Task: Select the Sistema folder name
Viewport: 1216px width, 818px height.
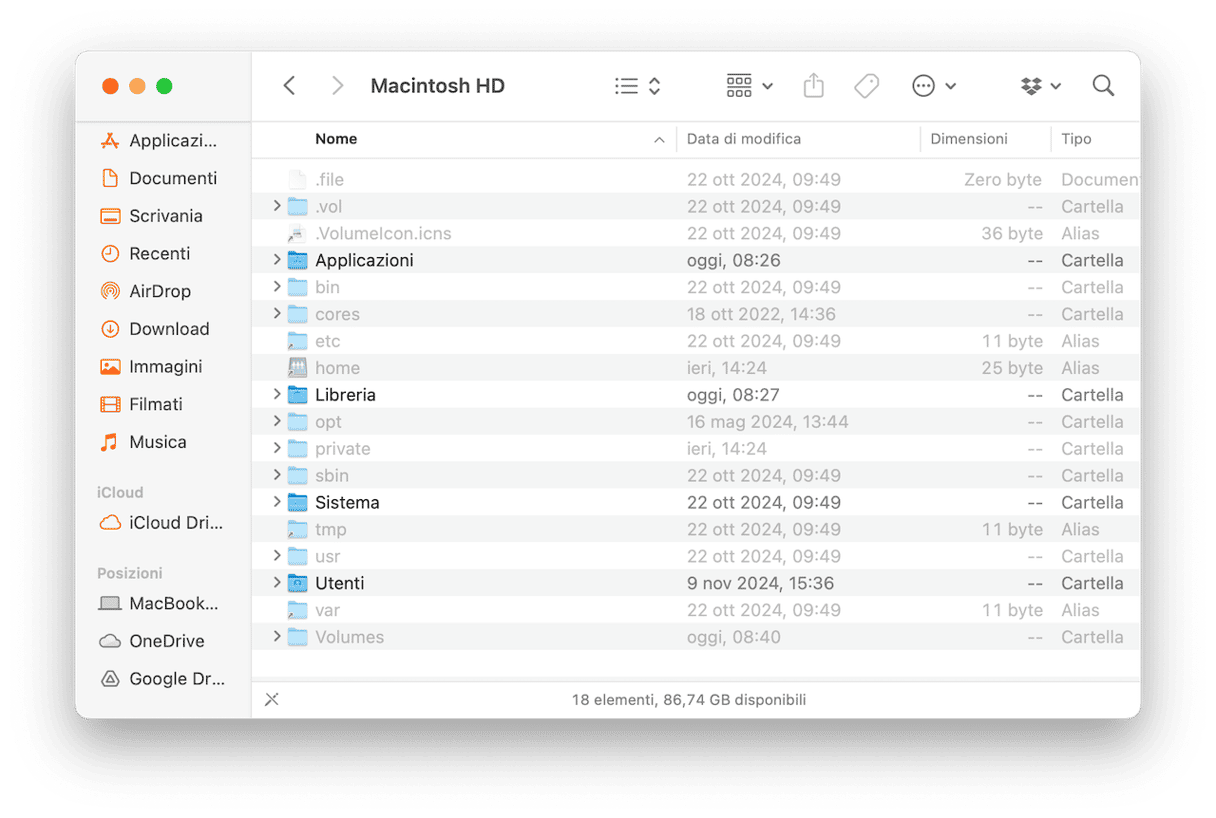Action: (x=347, y=503)
